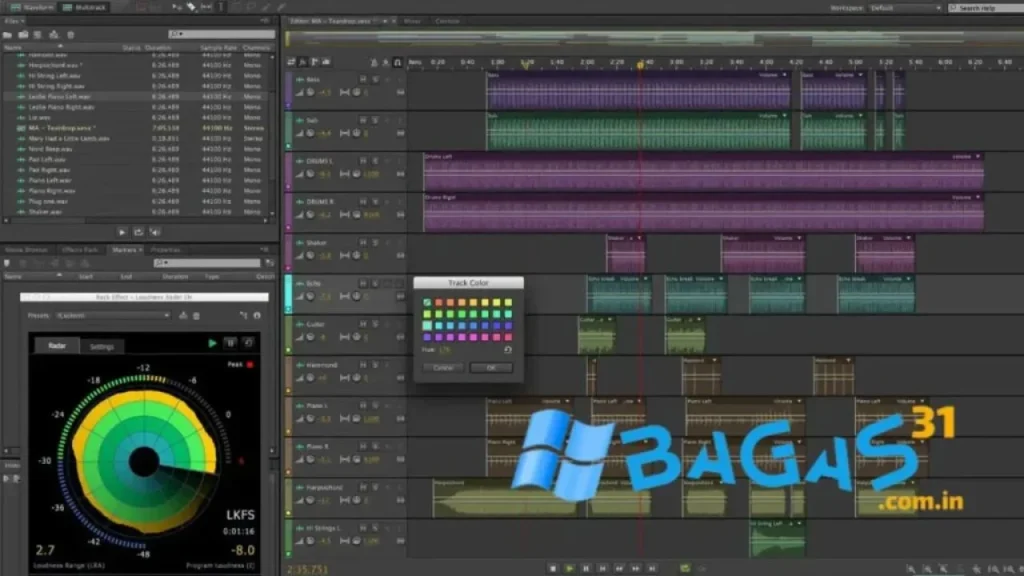The image size is (1024, 576).
Task: Solo the Shaker track
Action: 376,242
